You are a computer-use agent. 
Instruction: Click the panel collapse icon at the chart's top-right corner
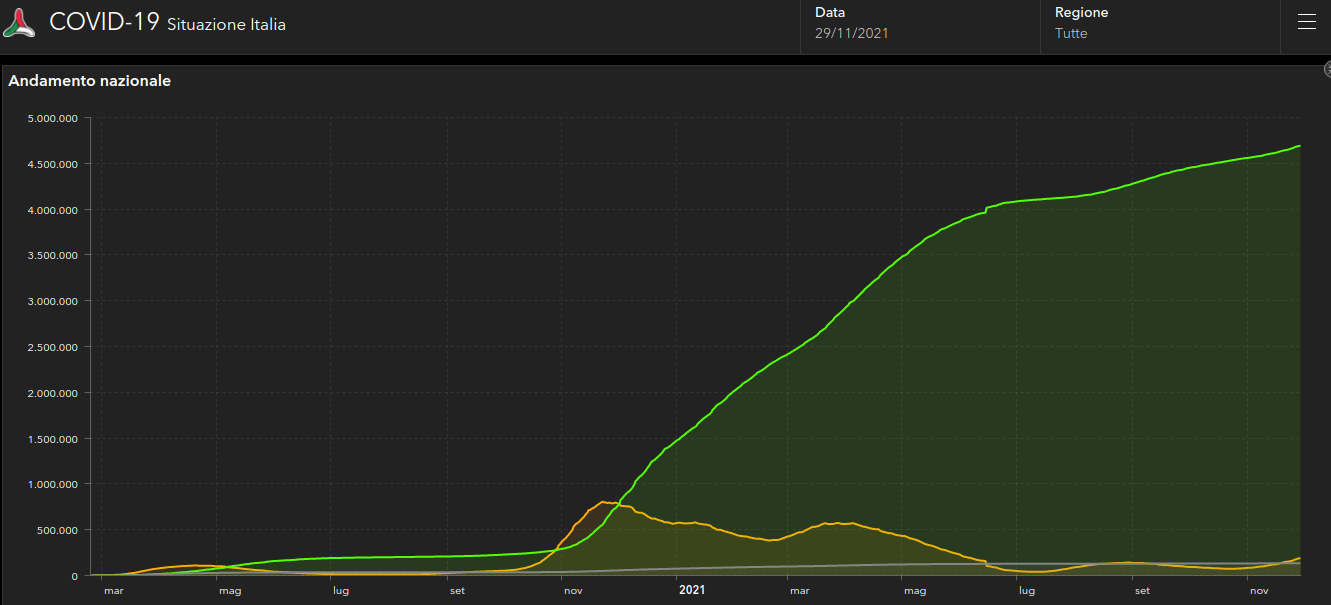pos(1328,69)
